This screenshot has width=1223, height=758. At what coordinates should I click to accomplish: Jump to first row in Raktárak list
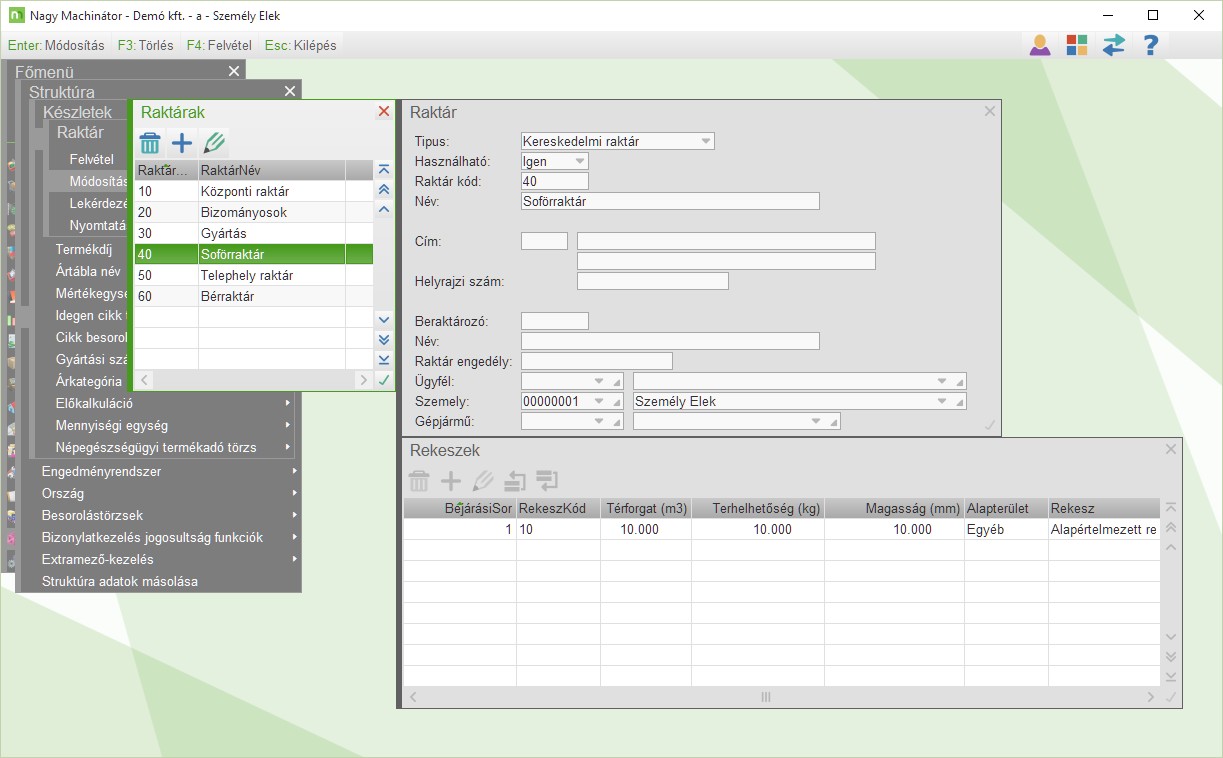pos(383,170)
